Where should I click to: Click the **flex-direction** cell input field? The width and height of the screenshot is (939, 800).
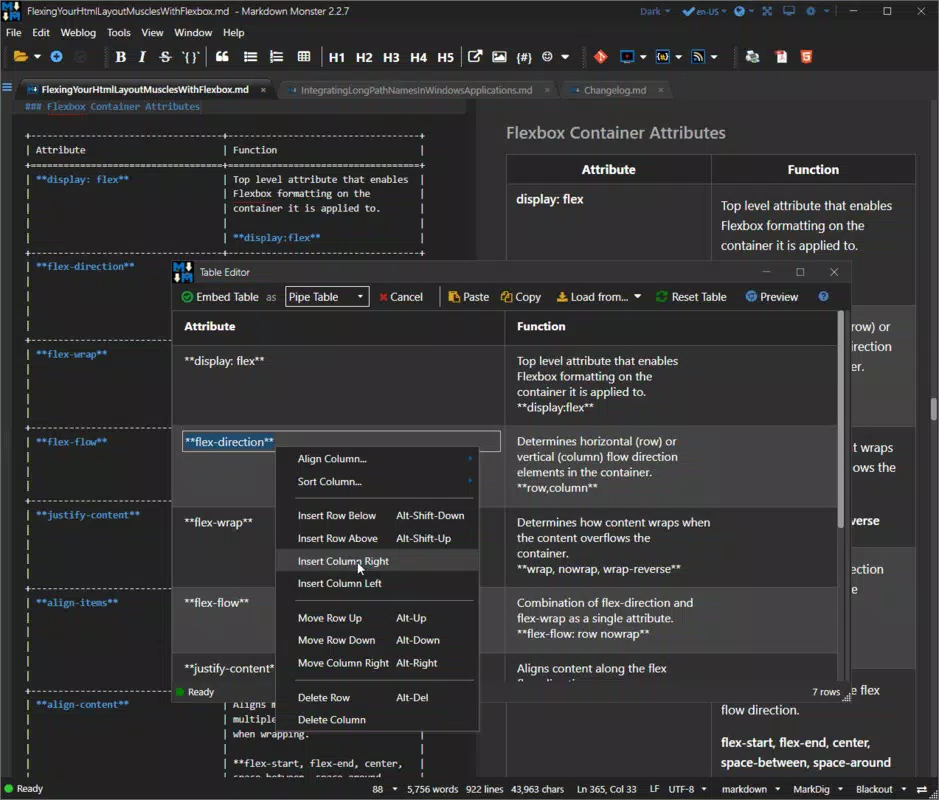tap(341, 442)
